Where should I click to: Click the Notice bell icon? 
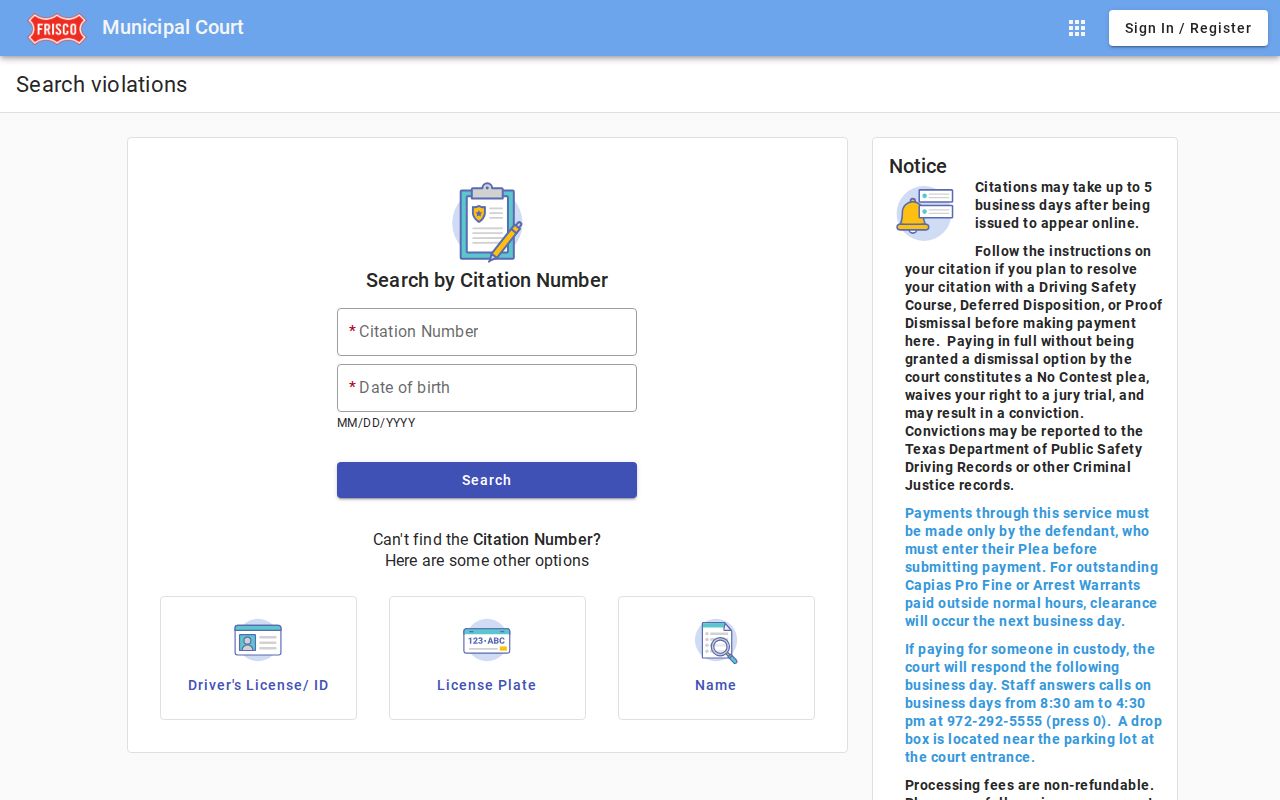pyautogui.click(x=924, y=213)
